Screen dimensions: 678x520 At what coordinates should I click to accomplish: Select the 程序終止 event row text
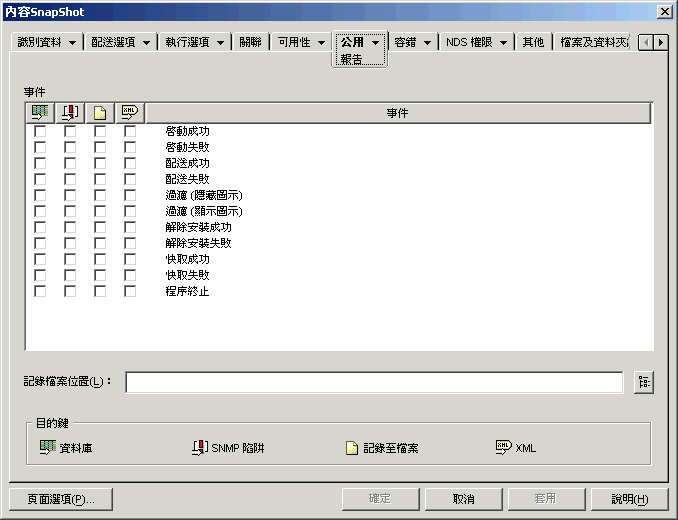click(x=187, y=291)
